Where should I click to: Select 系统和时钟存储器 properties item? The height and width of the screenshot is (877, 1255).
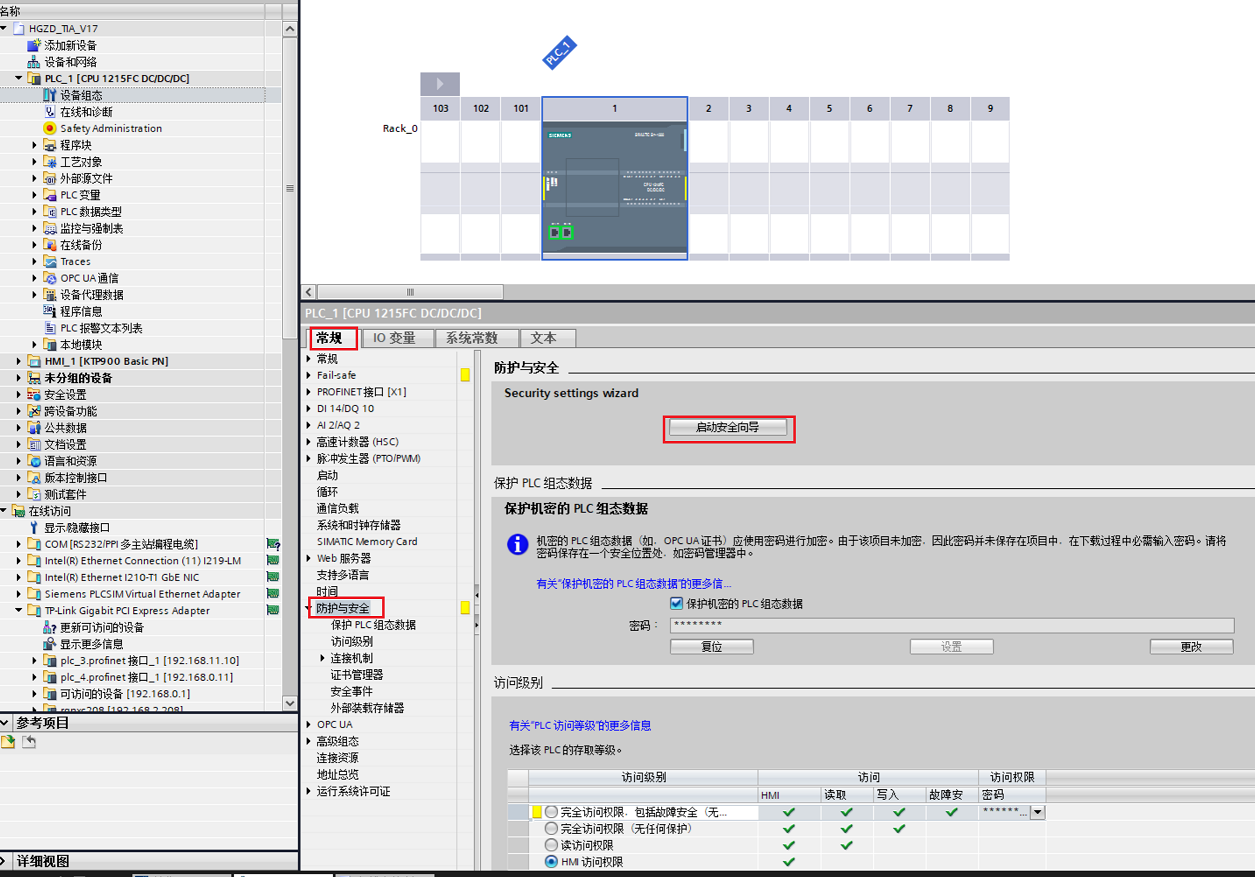click(x=359, y=525)
